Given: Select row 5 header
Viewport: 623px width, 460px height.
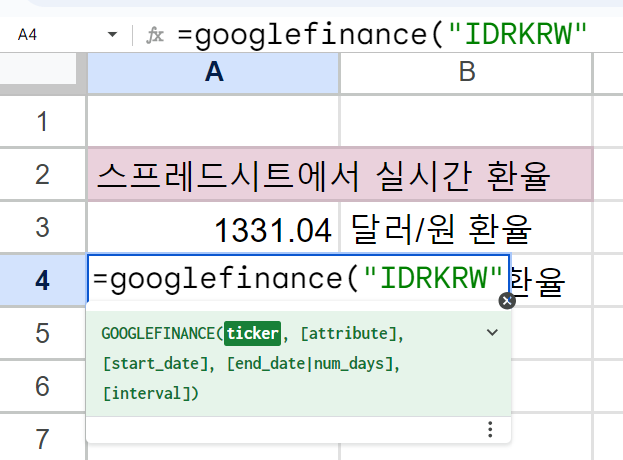Looking at the screenshot, I should (42, 333).
